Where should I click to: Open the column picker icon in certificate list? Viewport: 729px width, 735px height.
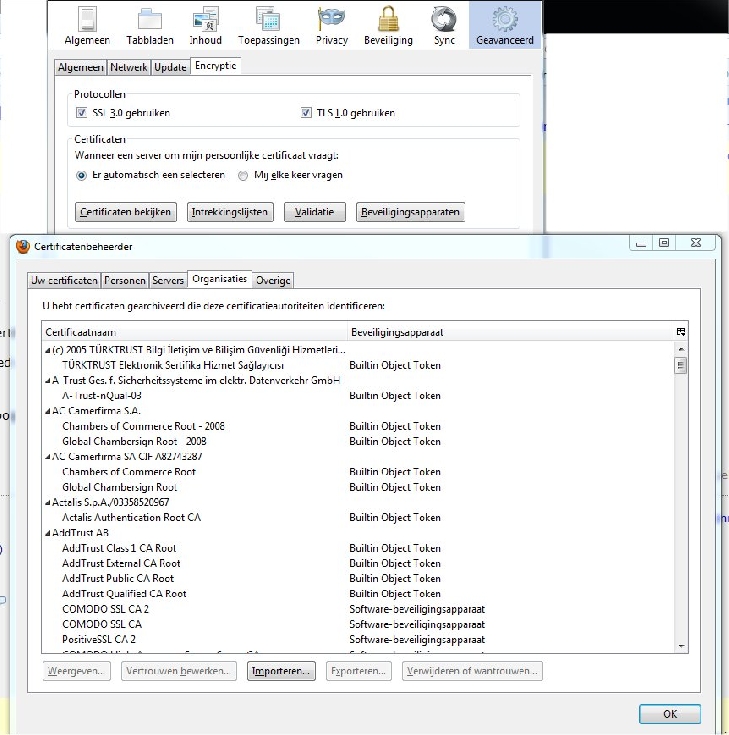click(681, 332)
